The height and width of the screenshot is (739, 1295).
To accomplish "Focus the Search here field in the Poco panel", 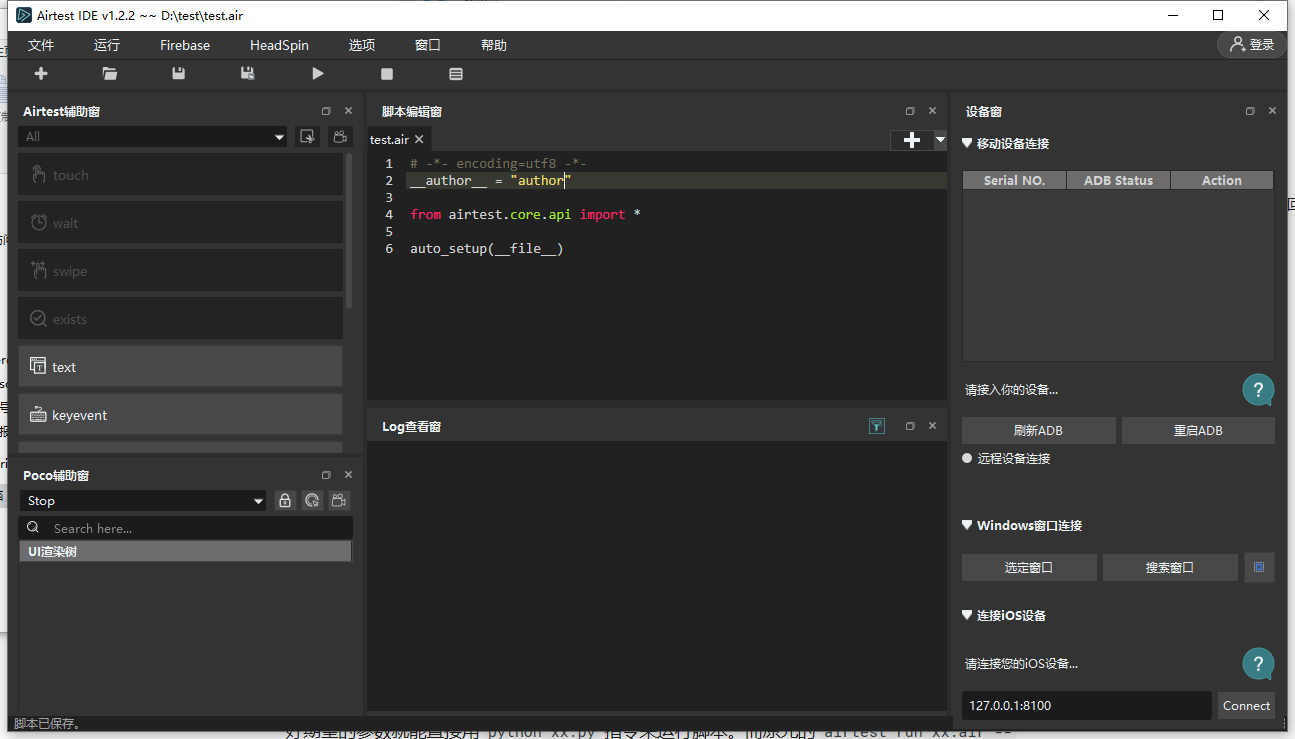I will [x=186, y=528].
